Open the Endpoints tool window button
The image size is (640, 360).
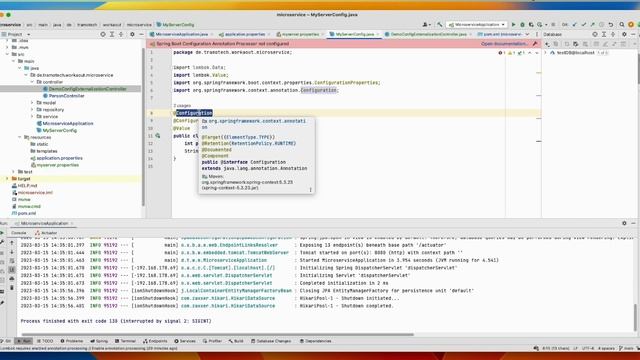tap(155, 341)
